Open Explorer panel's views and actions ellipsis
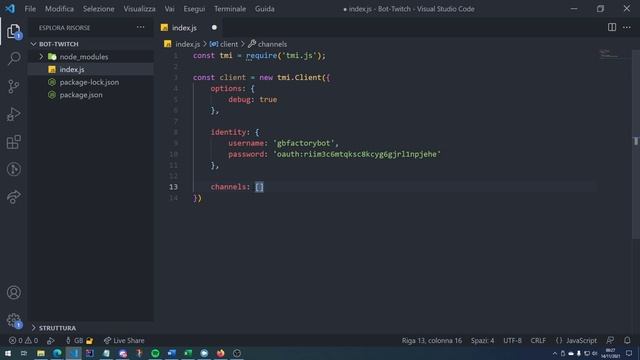 [x=140, y=27]
